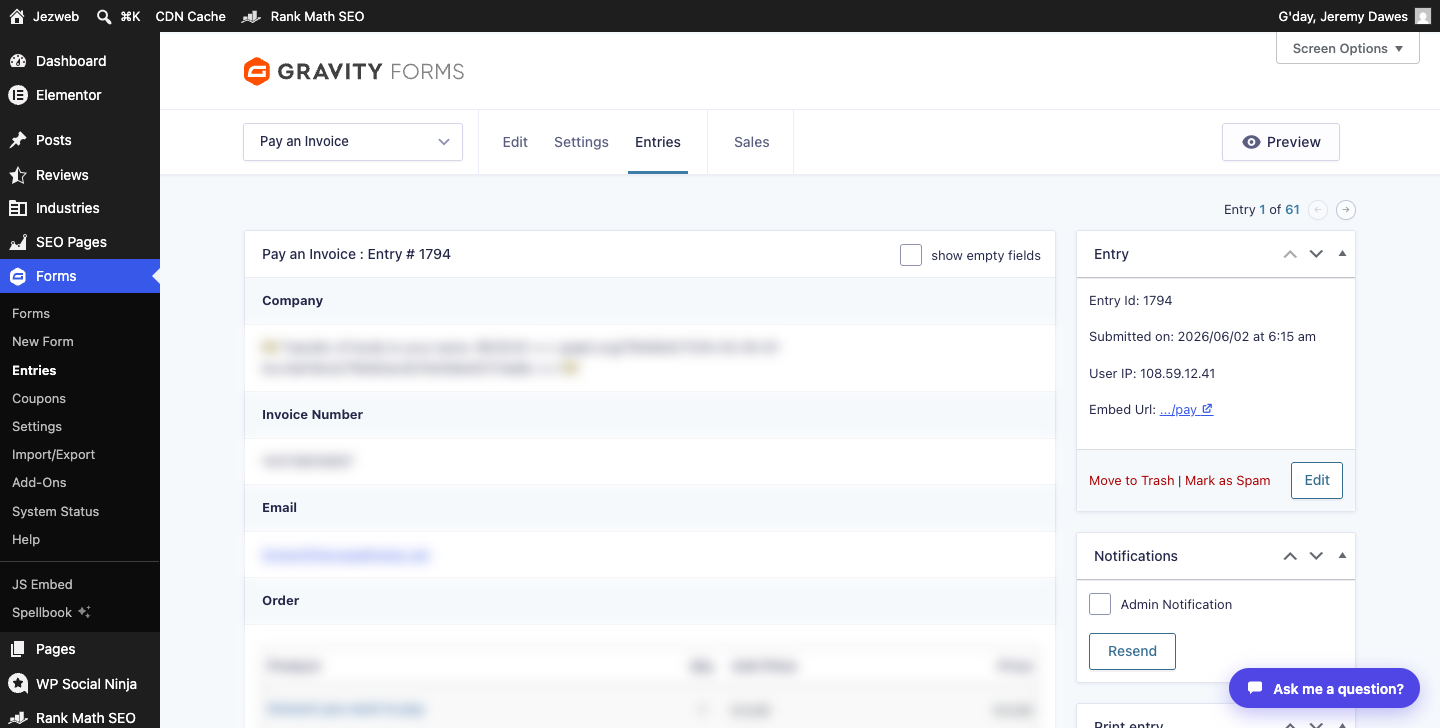Image resolution: width=1440 pixels, height=728 pixels.
Task: Open Settings in the Forms submenu
Action: point(37,426)
